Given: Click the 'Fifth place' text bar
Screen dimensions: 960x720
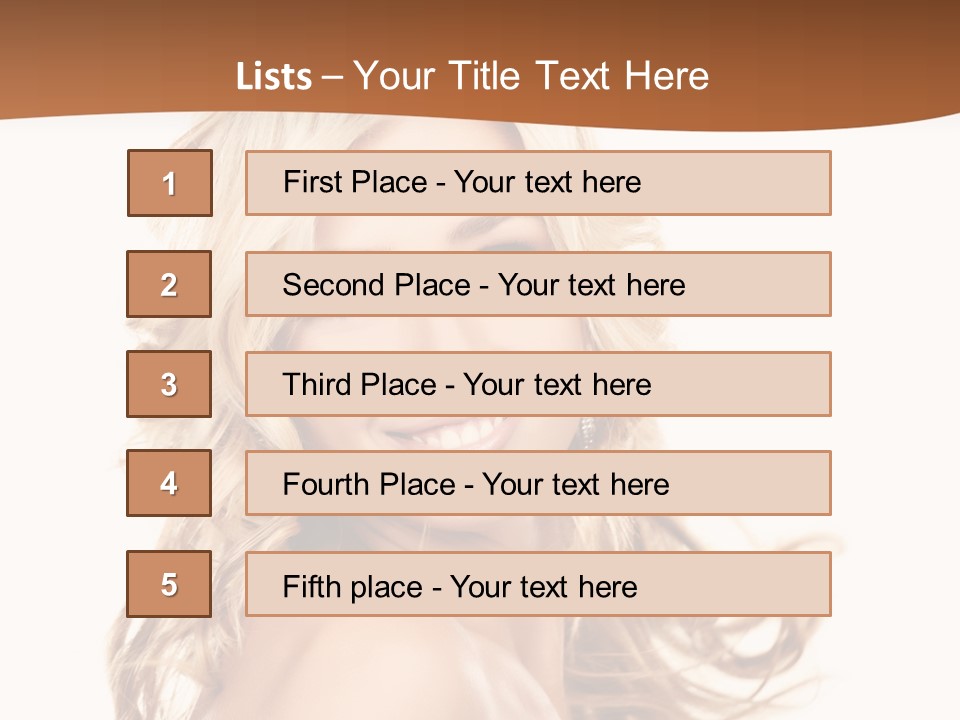Looking at the screenshot, I should (538, 584).
